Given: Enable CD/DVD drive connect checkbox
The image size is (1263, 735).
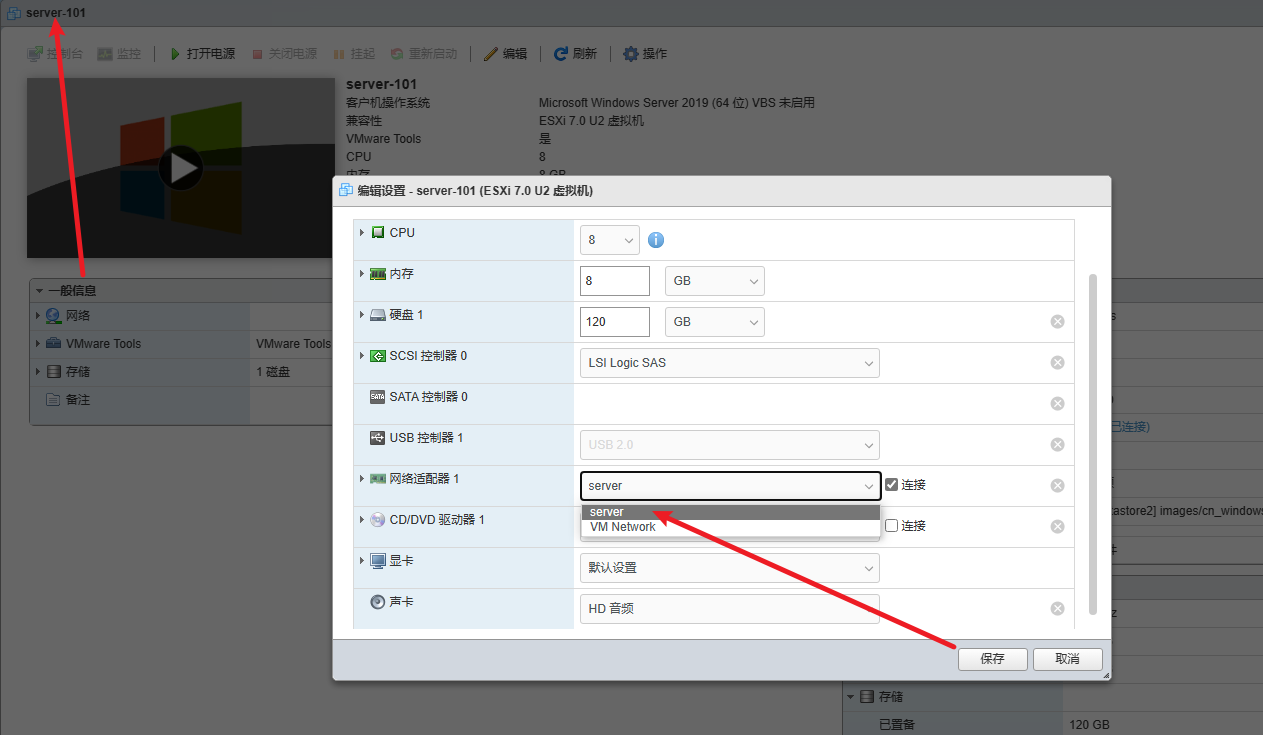Looking at the screenshot, I should click(892, 526).
